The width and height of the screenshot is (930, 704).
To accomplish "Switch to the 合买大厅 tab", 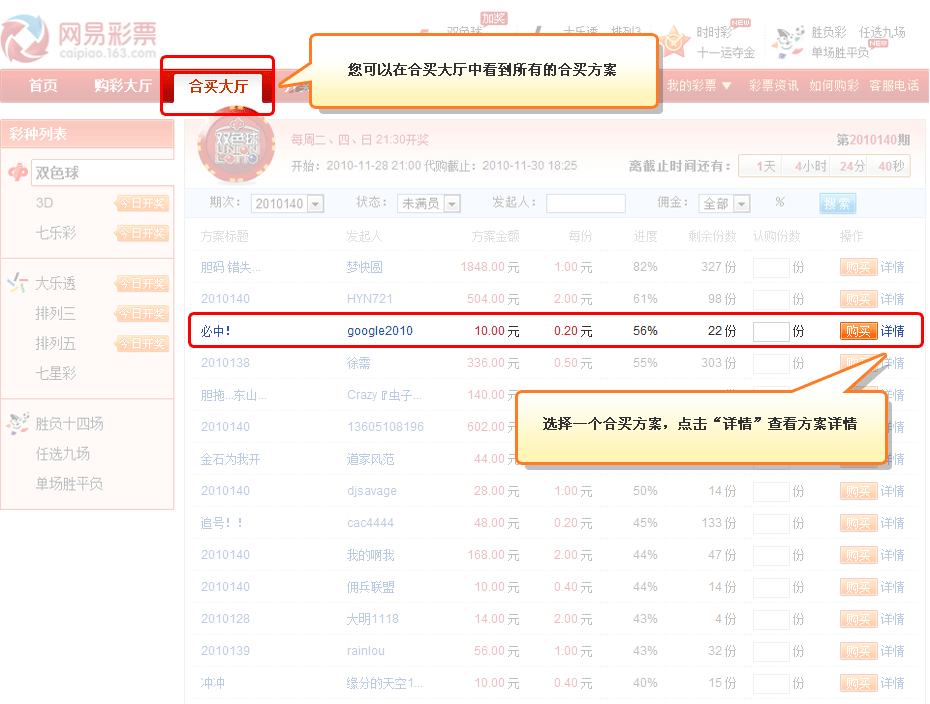I will coord(216,87).
